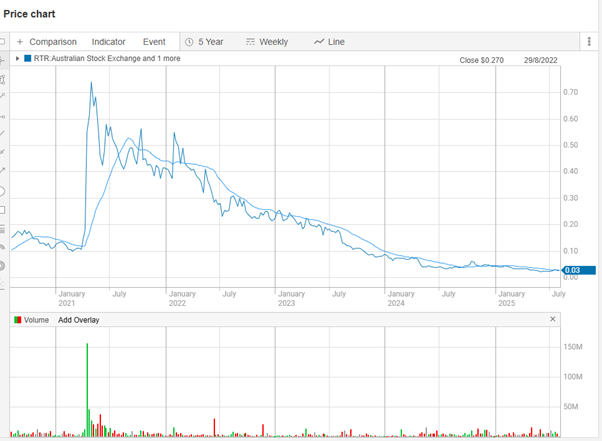Click the red-green Volume color swatch
The height and width of the screenshot is (441, 602).
click(x=17, y=320)
